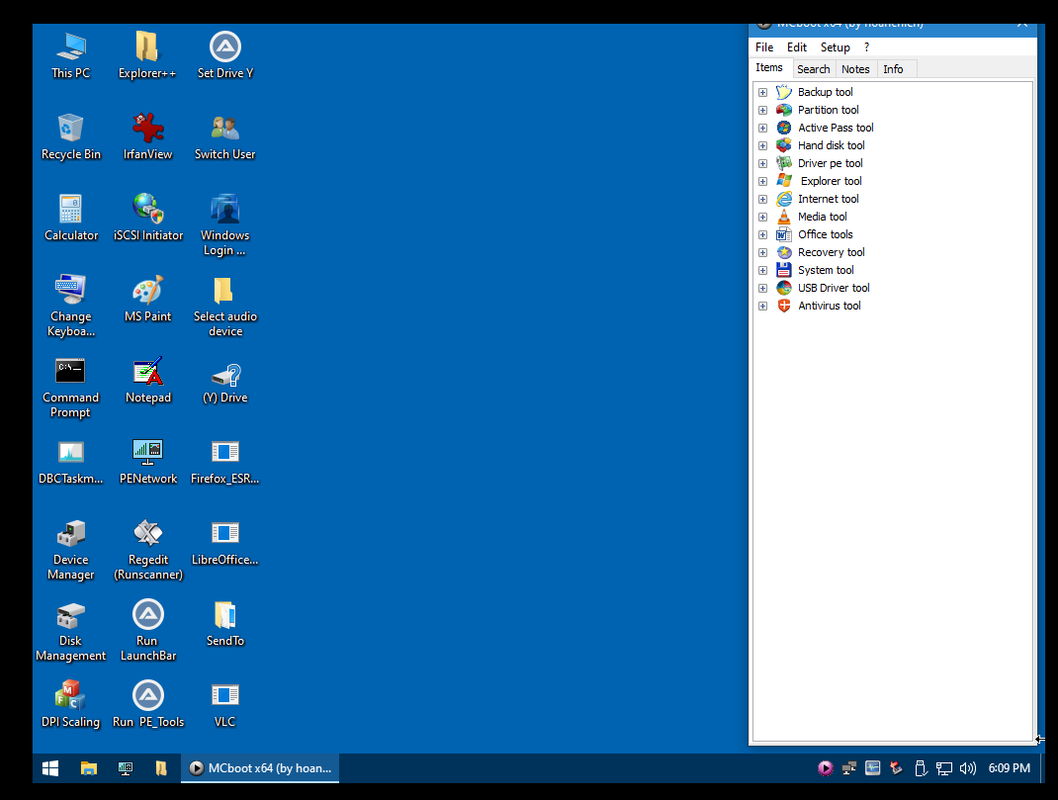Select the LibreOffice shortcut
Screen dimensions: 1058x800
click(x=225, y=542)
